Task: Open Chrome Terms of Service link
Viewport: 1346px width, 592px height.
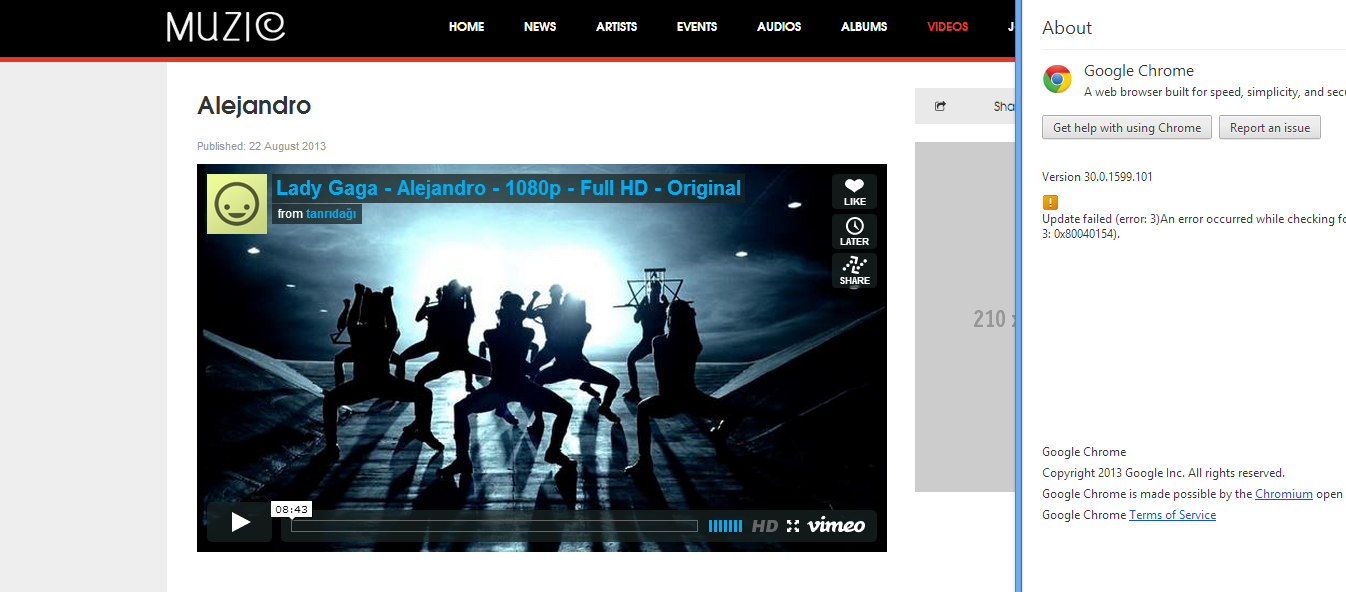Action: [1172, 515]
